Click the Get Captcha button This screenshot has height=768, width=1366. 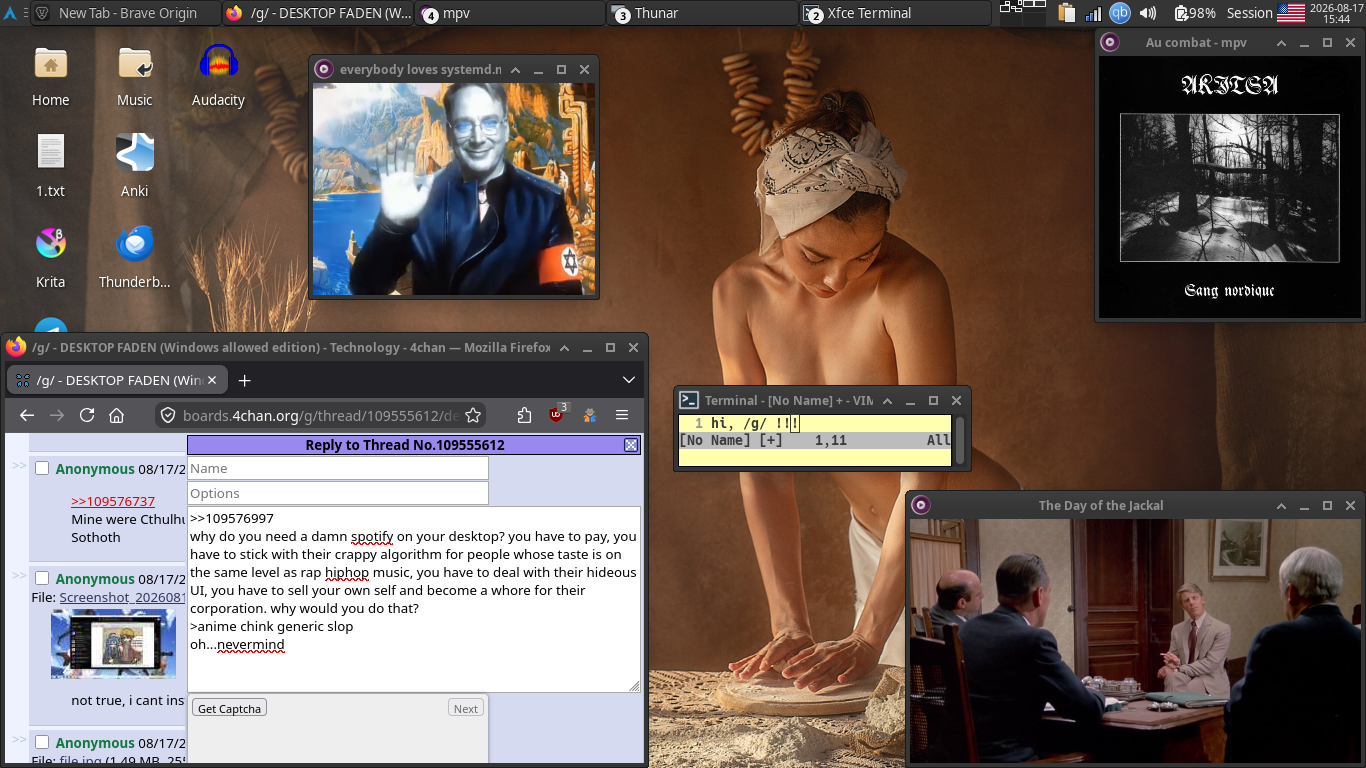[229, 708]
